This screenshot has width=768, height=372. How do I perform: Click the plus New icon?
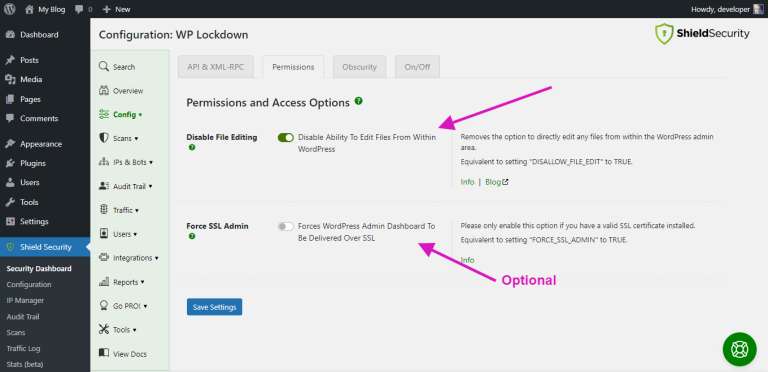(107, 9)
